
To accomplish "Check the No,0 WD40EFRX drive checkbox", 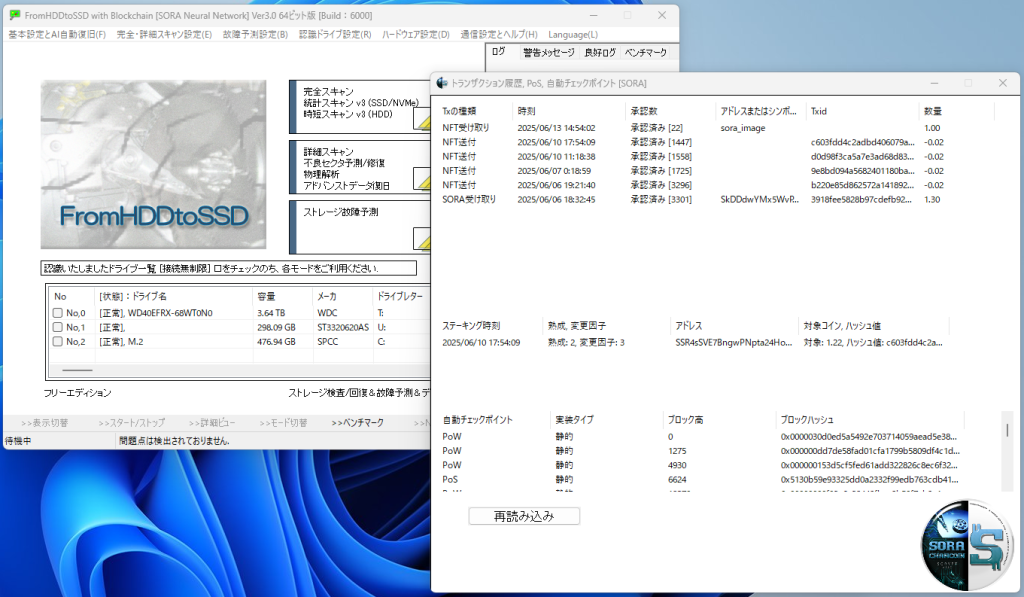I will point(57,313).
